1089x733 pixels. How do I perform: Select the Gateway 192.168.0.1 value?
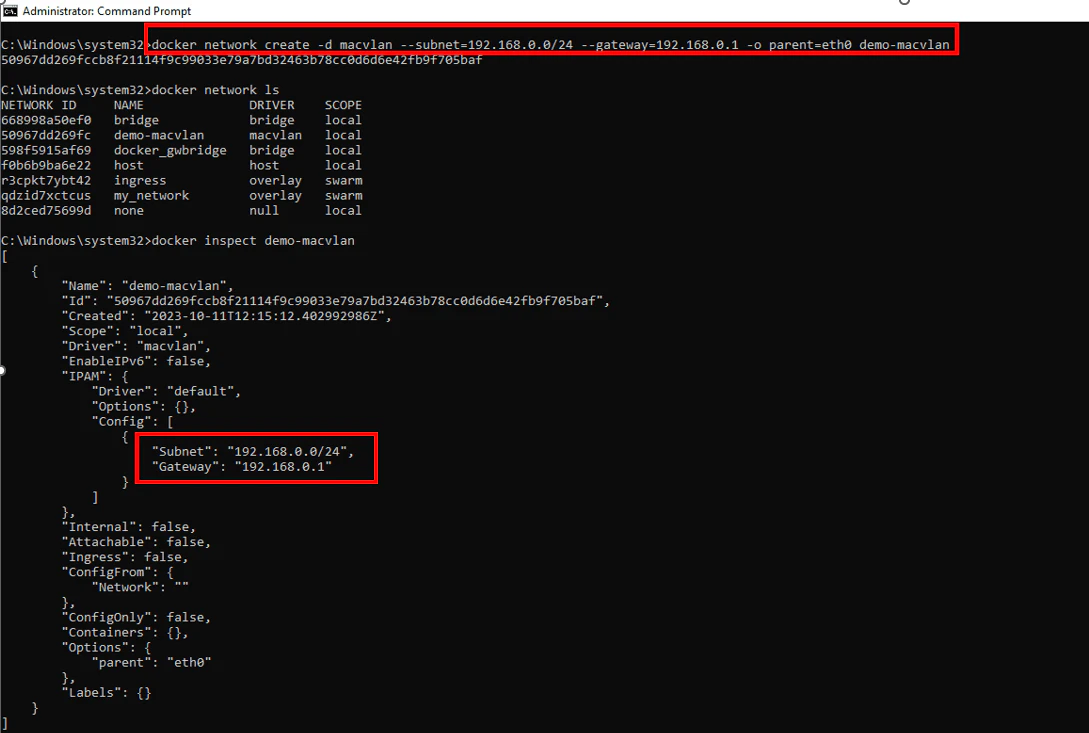pyautogui.click(x=243, y=466)
